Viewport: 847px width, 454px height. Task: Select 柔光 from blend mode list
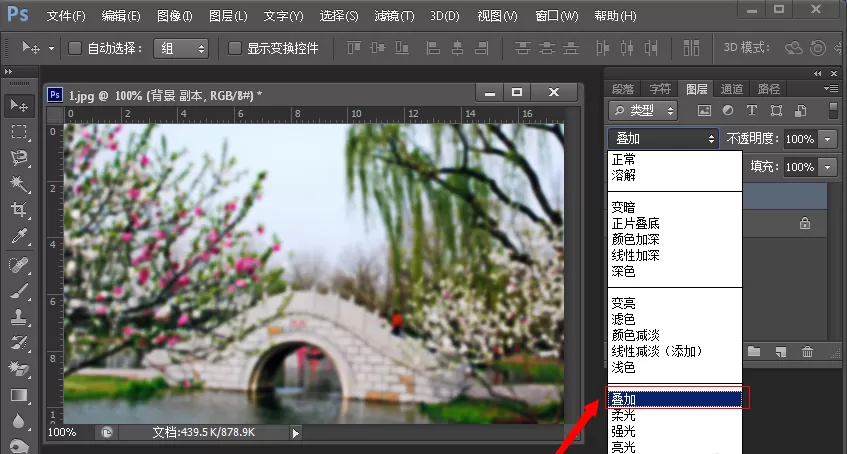pyautogui.click(x=623, y=415)
